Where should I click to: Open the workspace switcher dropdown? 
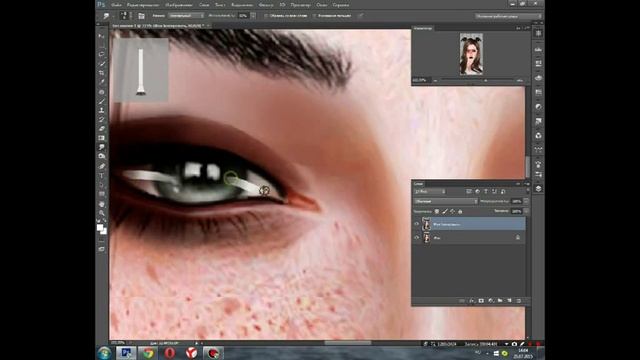tap(508, 16)
